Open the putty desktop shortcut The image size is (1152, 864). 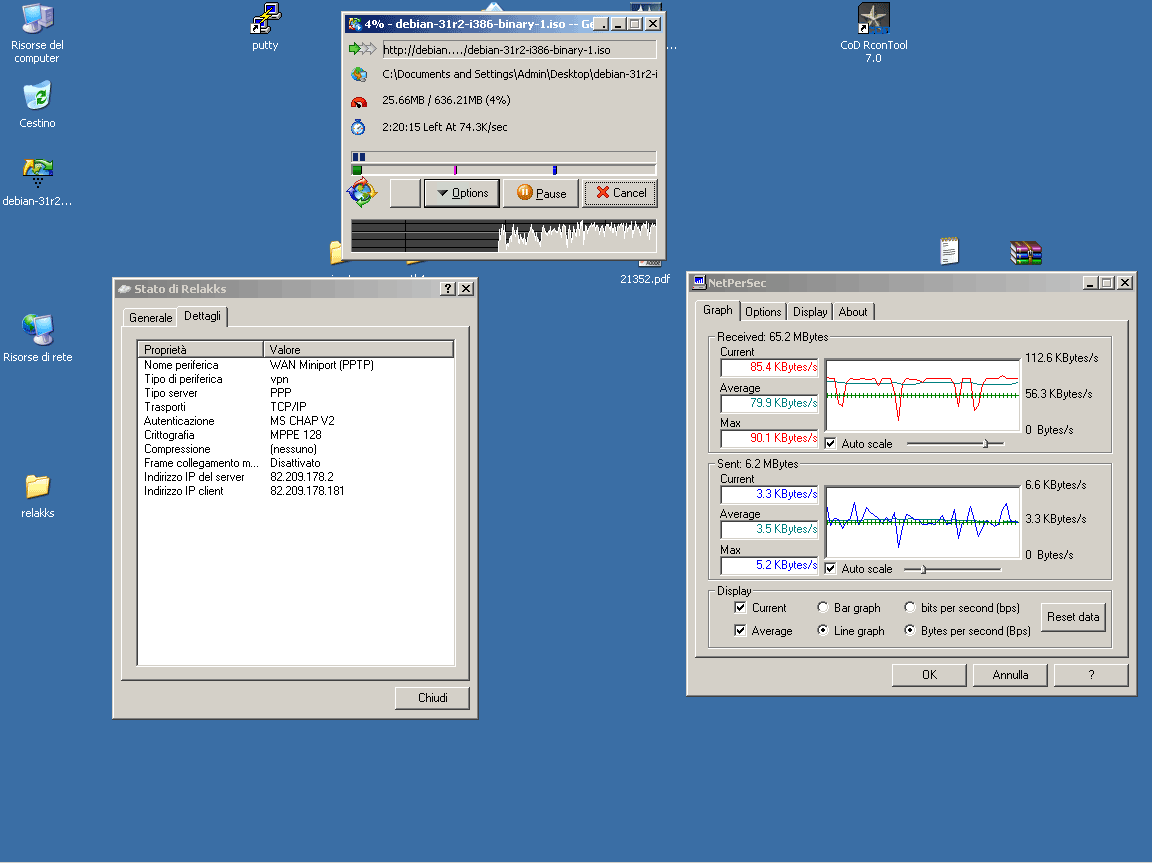coord(265,19)
